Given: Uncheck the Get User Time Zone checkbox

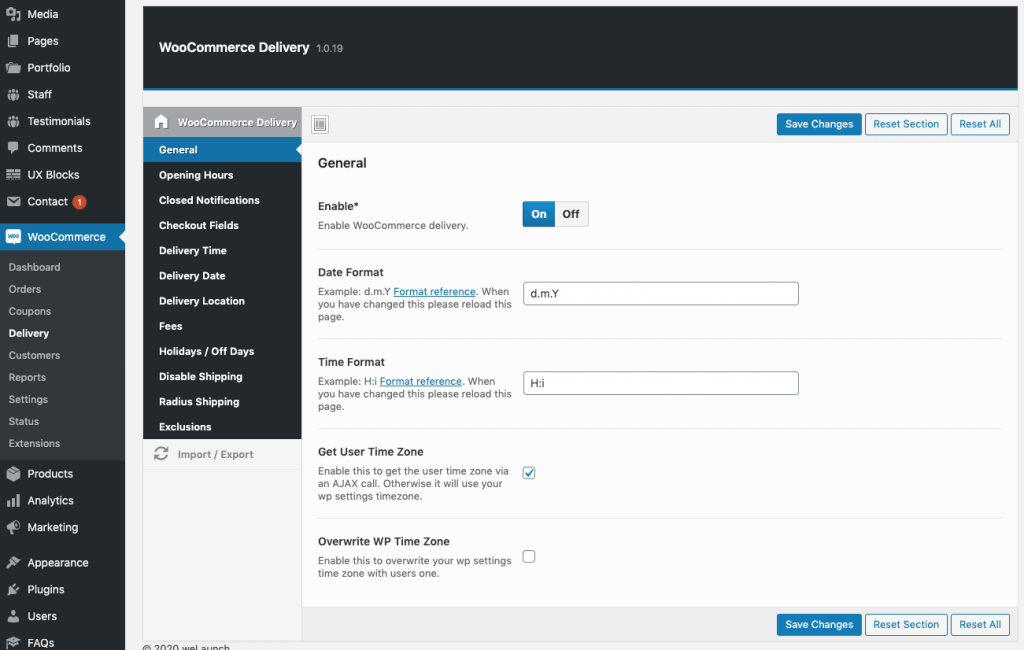Looking at the screenshot, I should pyautogui.click(x=529, y=472).
